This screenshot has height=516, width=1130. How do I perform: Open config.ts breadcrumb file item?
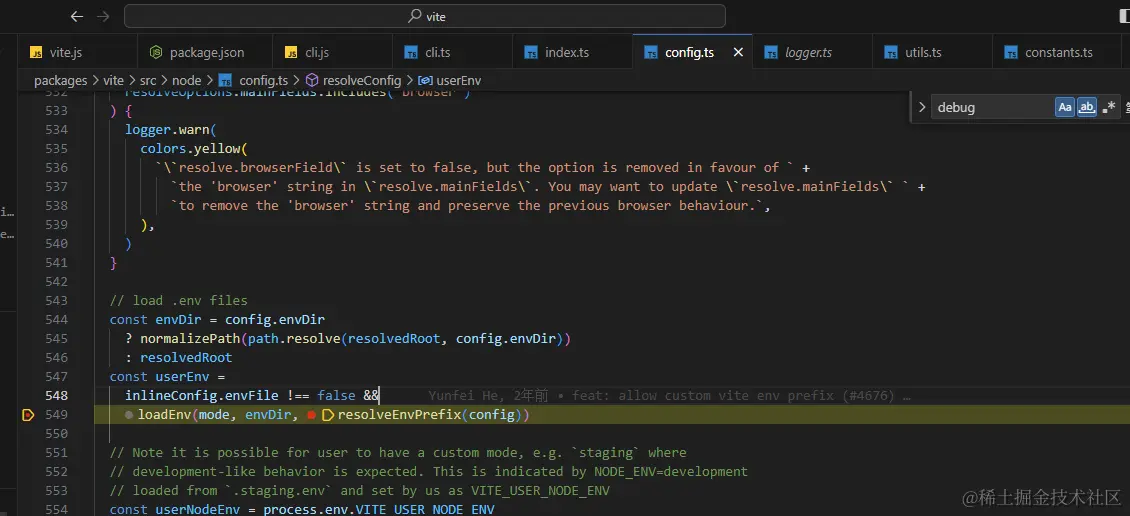254,81
